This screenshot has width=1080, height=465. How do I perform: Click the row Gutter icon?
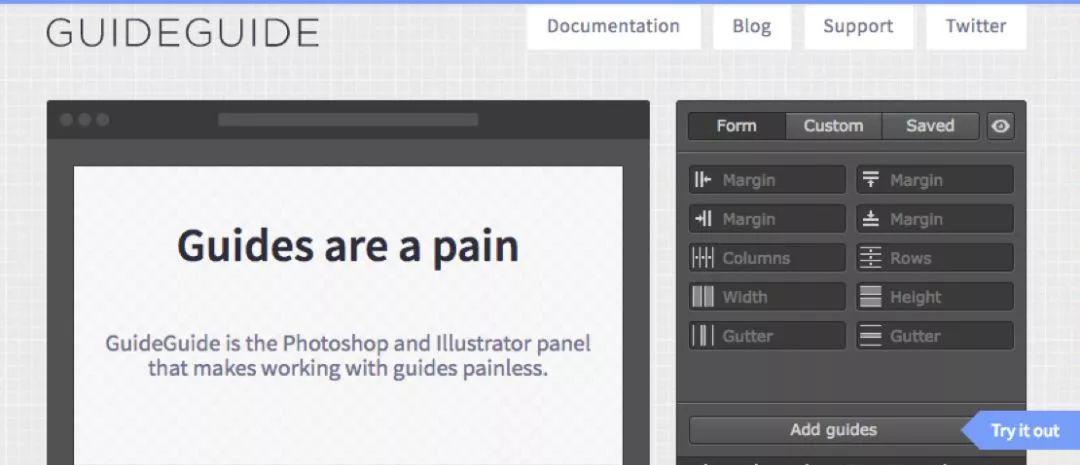(x=871, y=336)
